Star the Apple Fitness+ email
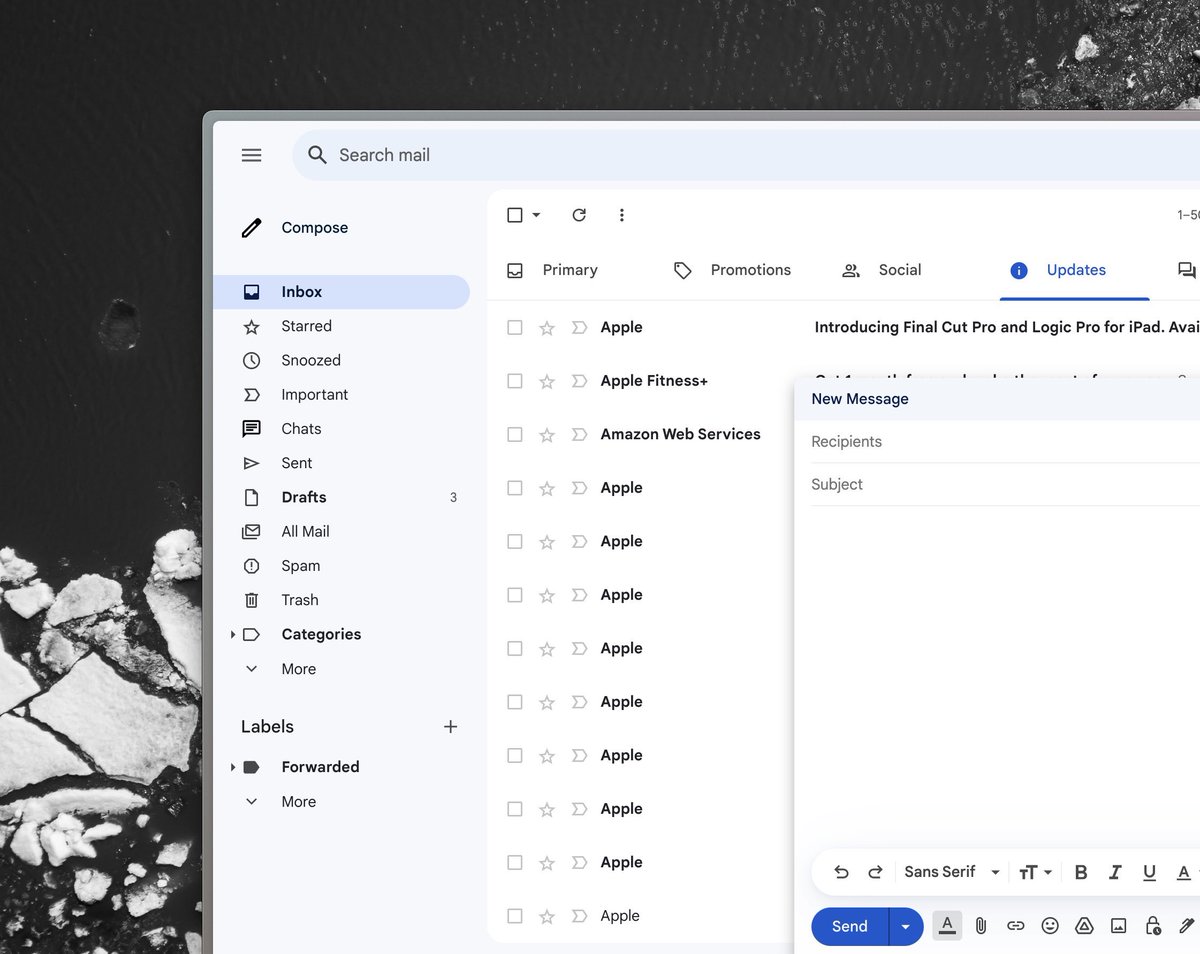 [x=547, y=381]
